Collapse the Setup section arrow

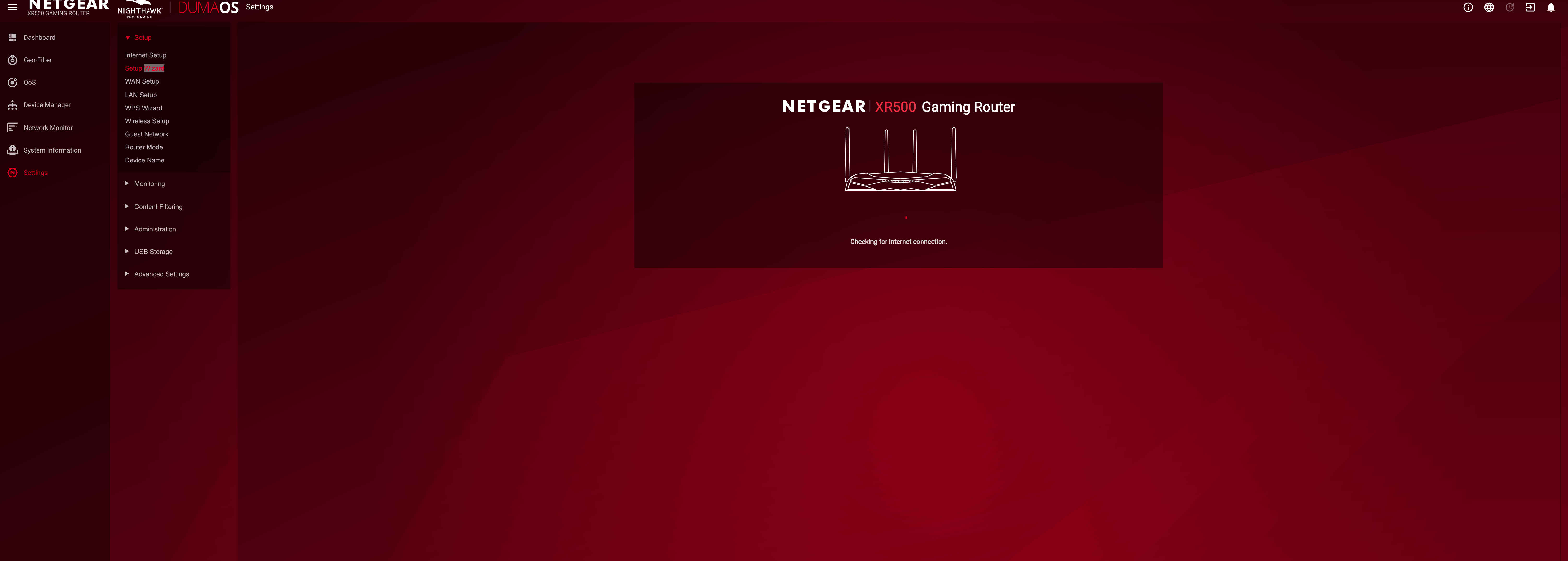[128, 38]
